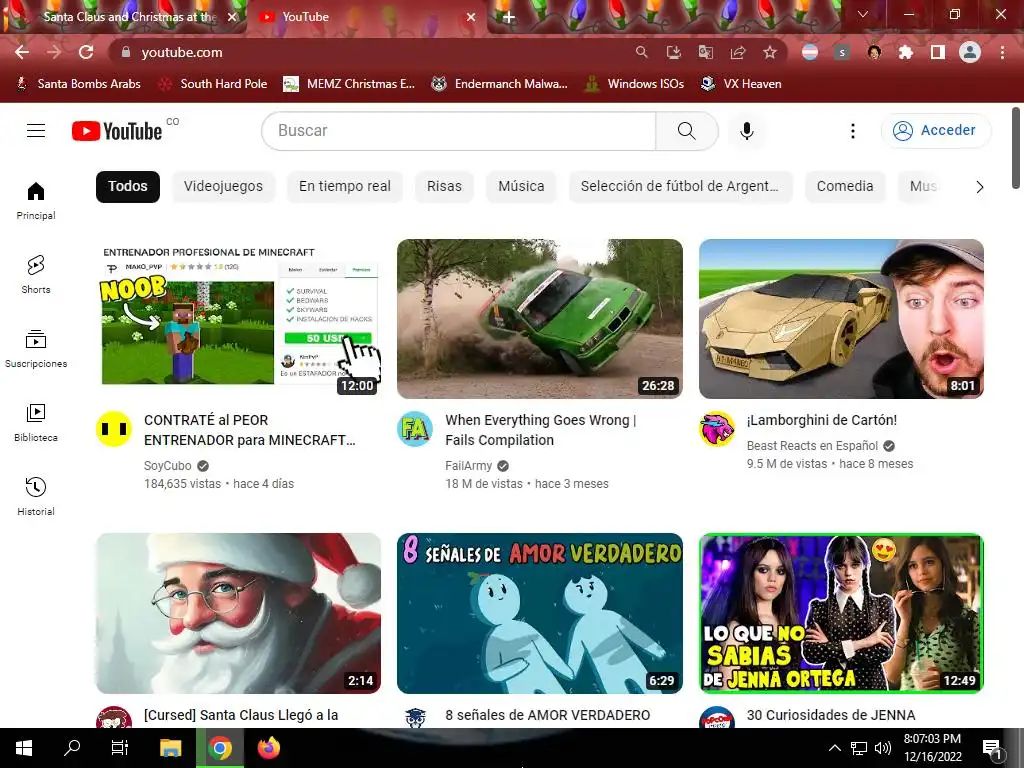The width and height of the screenshot is (1024, 768).
Task: Click SoyCubo channel avatar
Action: point(114,429)
